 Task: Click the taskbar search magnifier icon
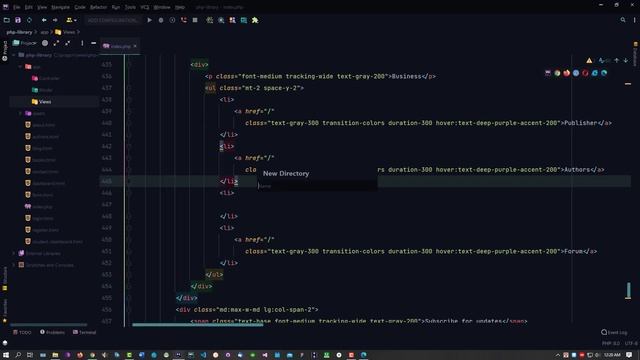[18, 355]
